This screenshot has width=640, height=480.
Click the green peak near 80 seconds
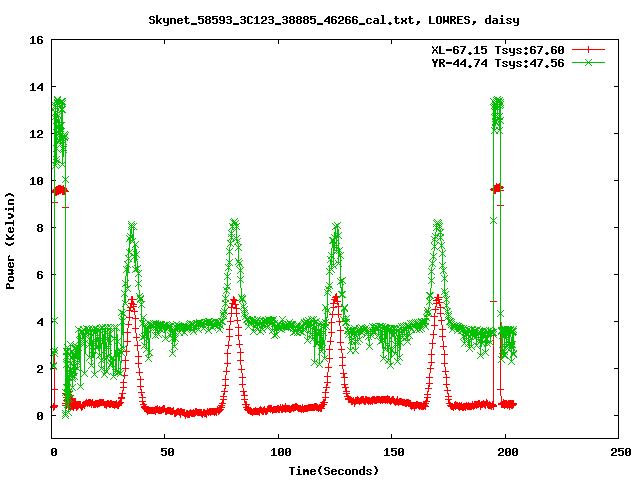[x=234, y=224]
